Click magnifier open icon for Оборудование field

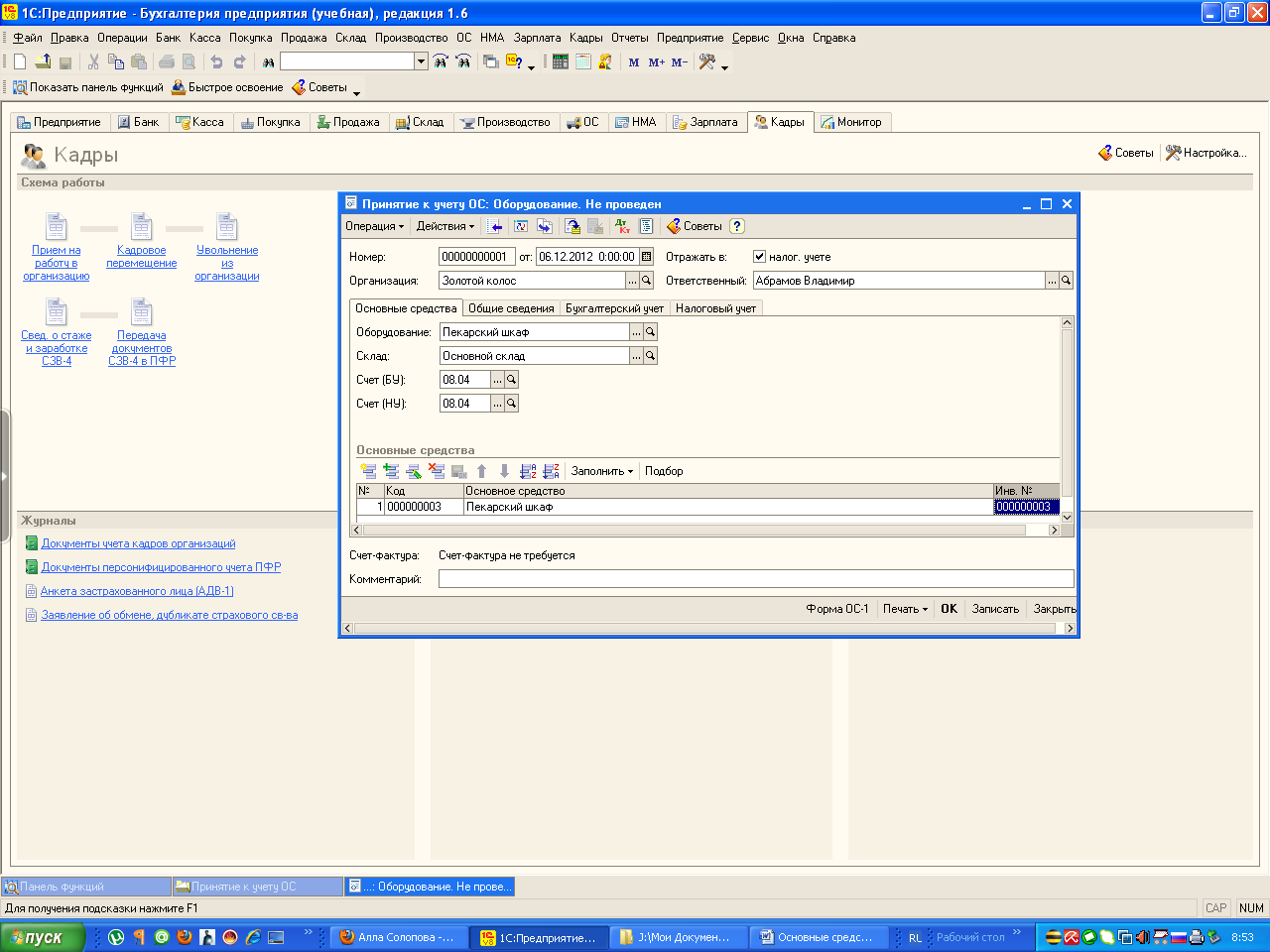[x=651, y=332]
